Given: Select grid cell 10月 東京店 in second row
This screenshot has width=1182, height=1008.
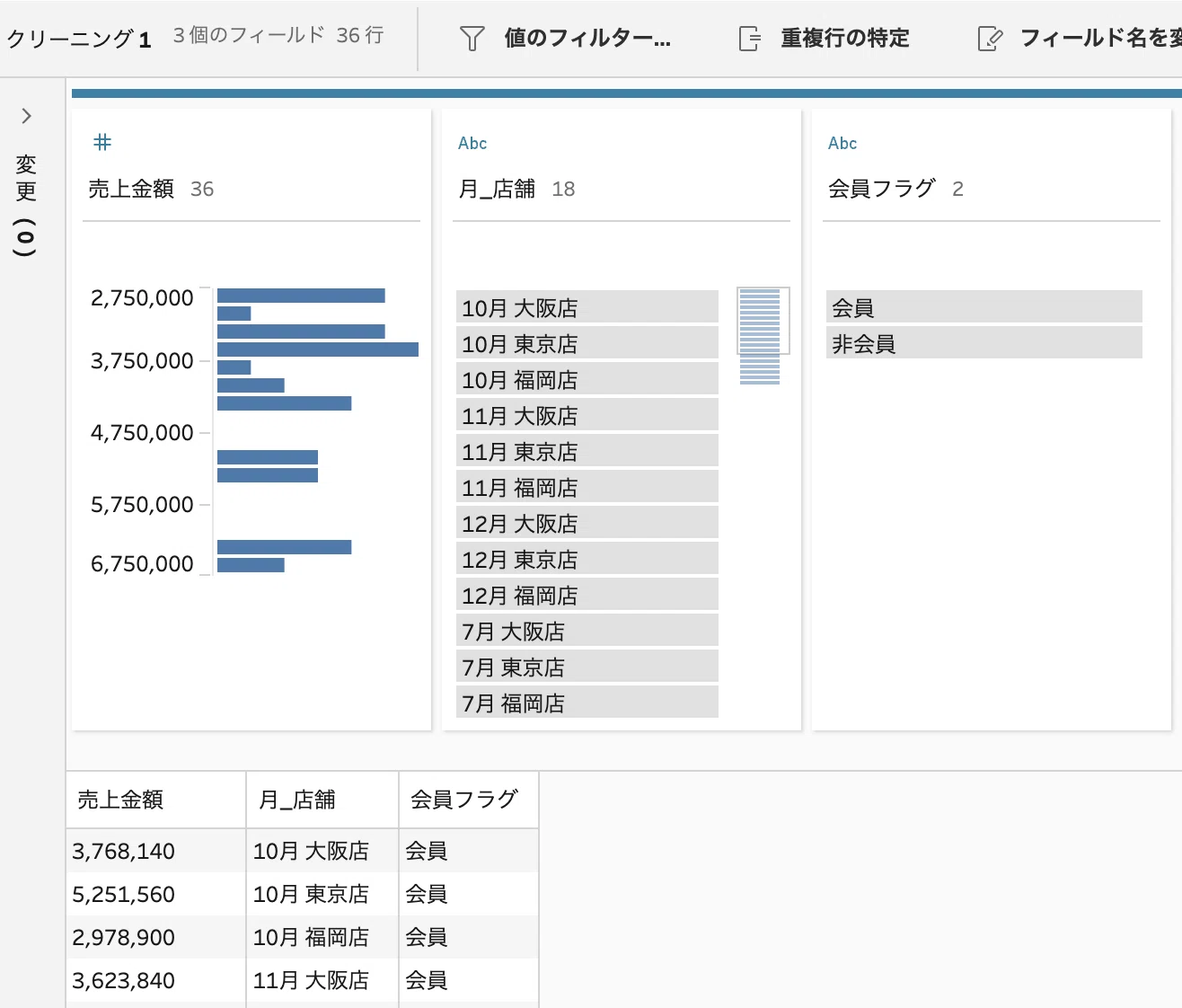Looking at the screenshot, I should tap(322, 894).
